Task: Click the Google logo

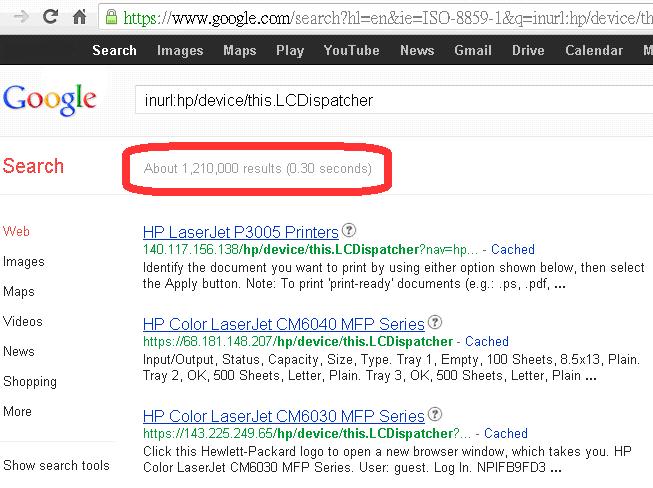Action: (x=50, y=100)
